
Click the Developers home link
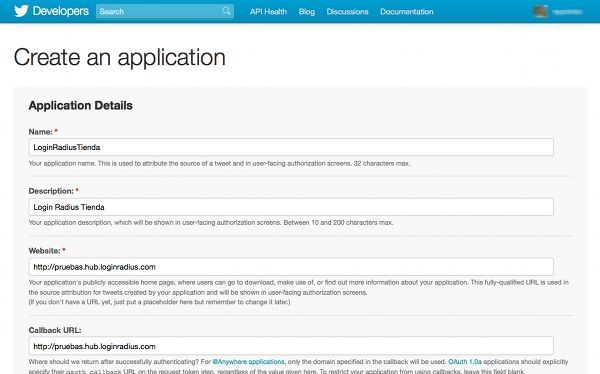pyautogui.click(x=60, y=11)
